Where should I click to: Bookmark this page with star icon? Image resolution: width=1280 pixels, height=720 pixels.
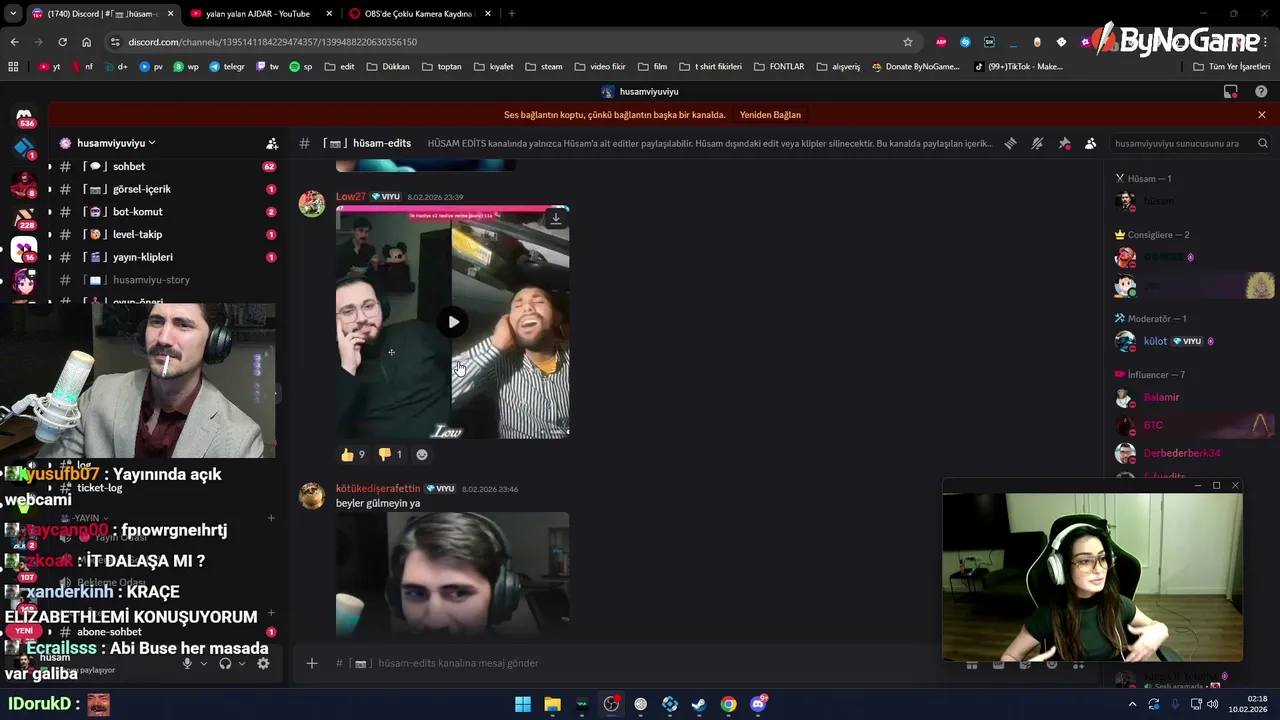[908, 42]
